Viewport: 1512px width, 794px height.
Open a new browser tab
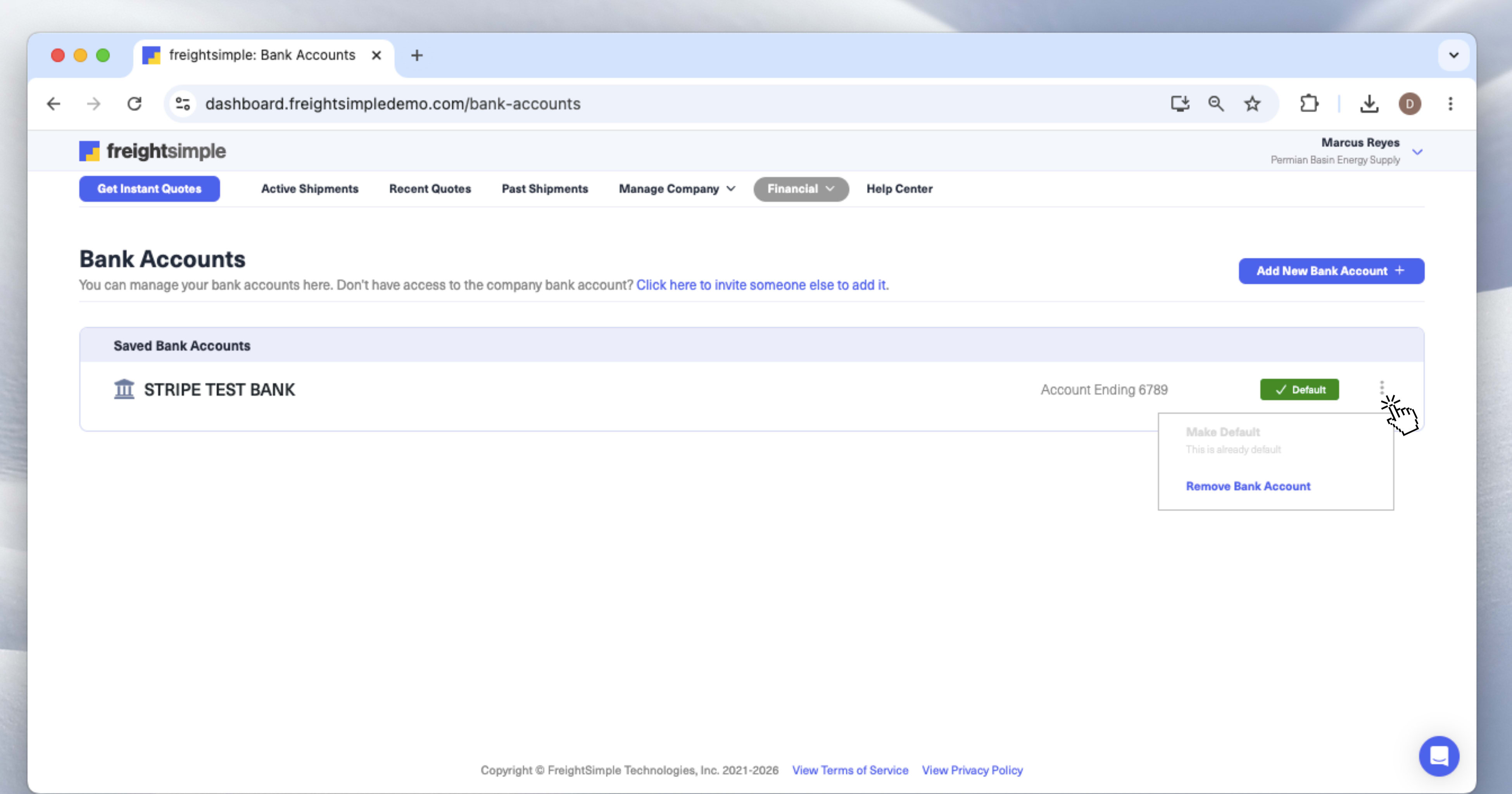pyautogui.click(x=417, y=55)
